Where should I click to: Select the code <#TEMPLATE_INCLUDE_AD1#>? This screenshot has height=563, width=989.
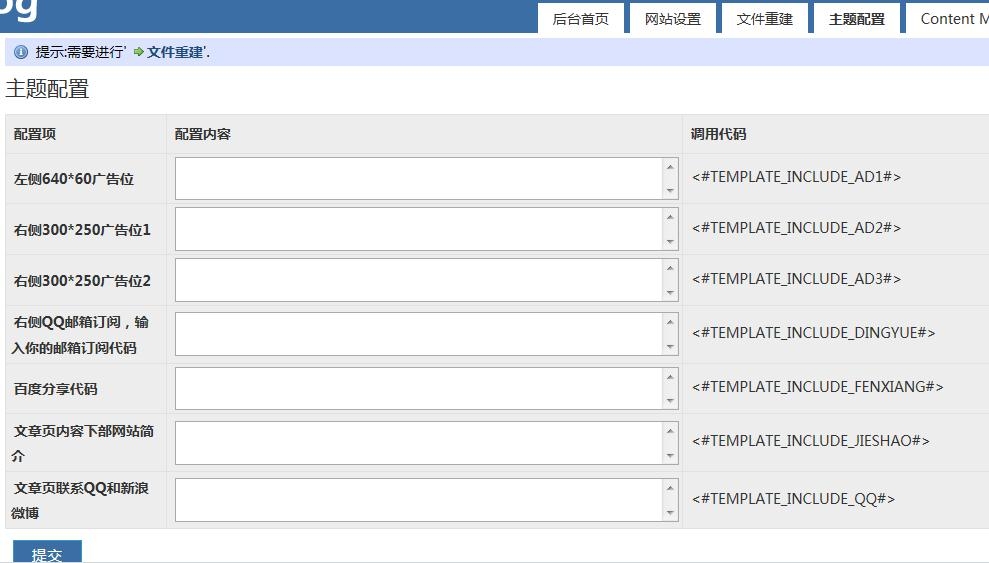coord(796,177)
